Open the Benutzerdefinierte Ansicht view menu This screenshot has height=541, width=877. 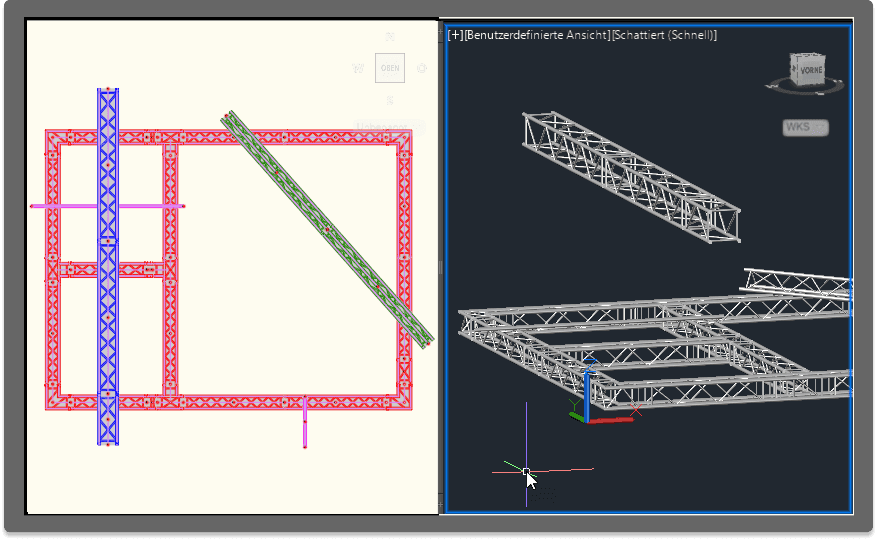tap(537, 35)
